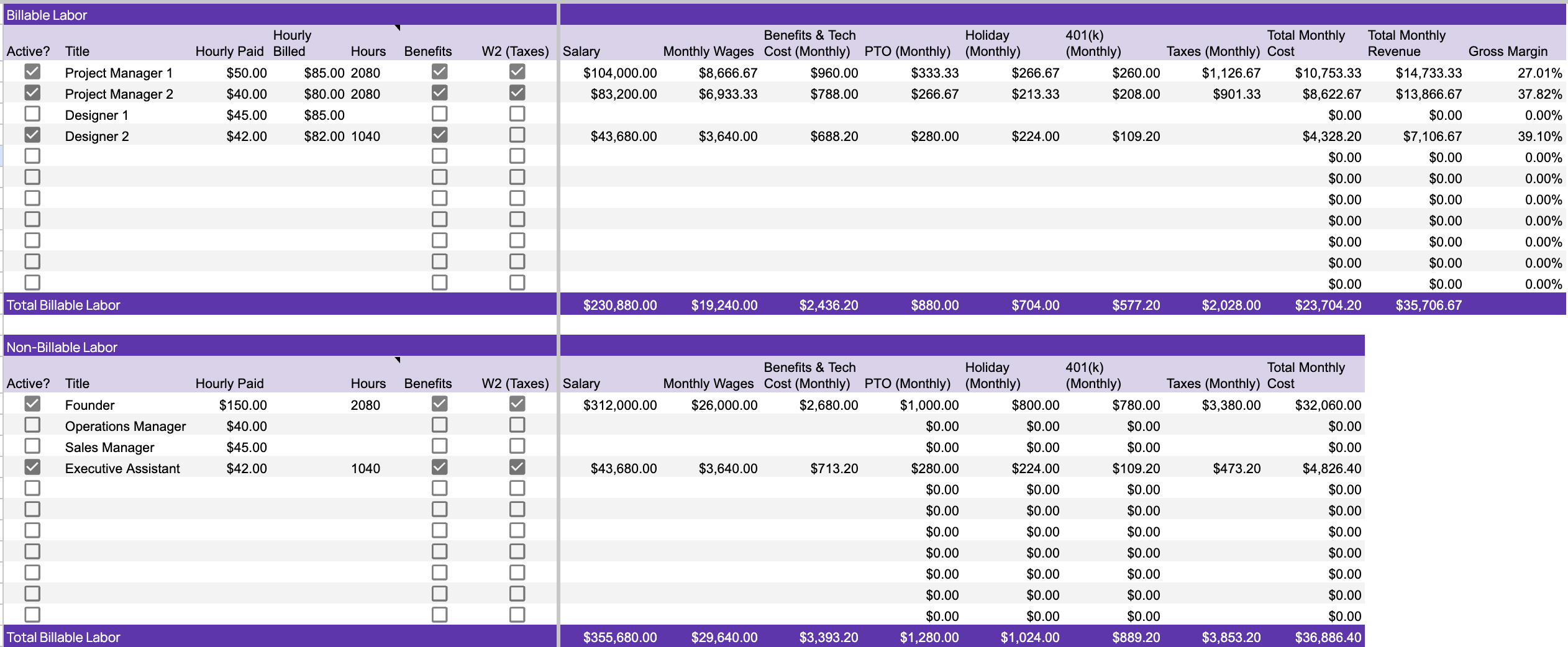
Task: Click the 'Hourly Billed' column header
Action: 292,43
